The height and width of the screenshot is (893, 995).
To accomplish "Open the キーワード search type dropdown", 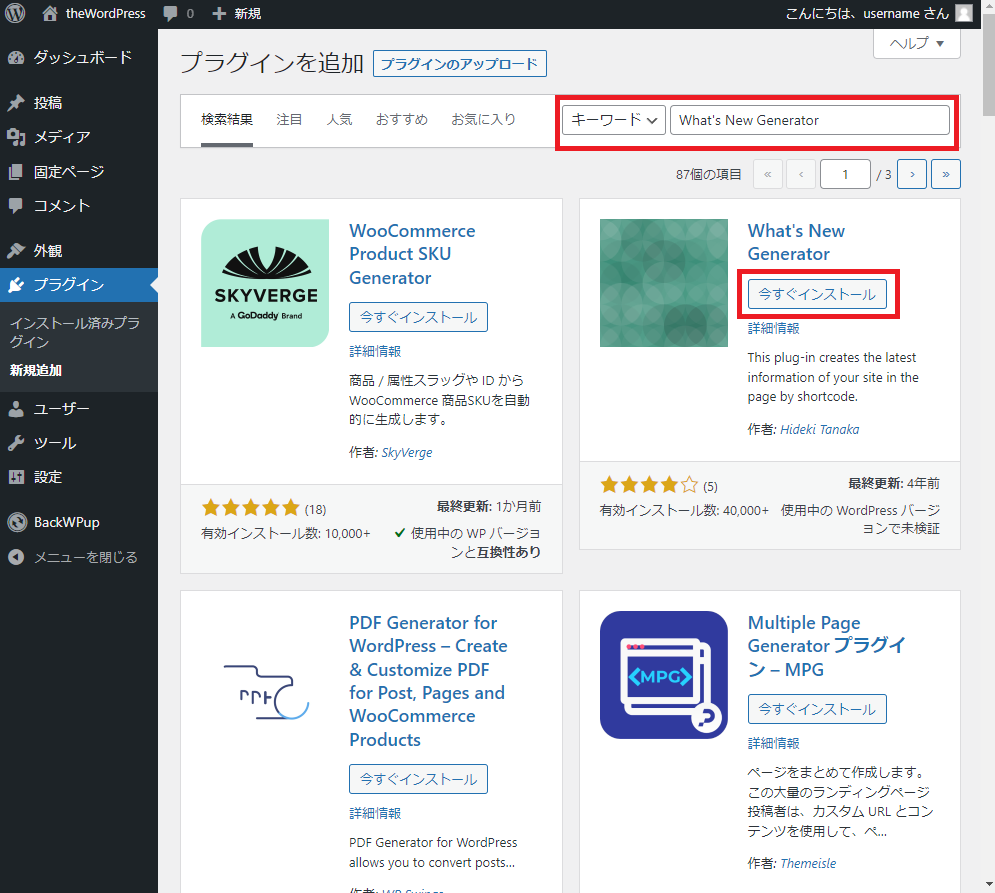I will pyautogui.click(x=614, y=120).
